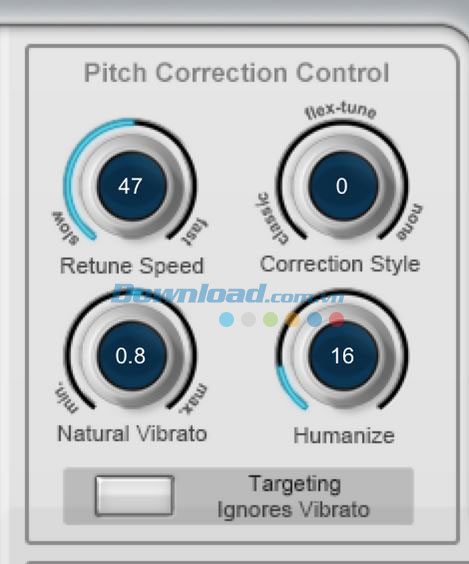Click the Natural Vibrato value 0.8
The width and height of the screenshot is (469, 564).
point(131,356)
